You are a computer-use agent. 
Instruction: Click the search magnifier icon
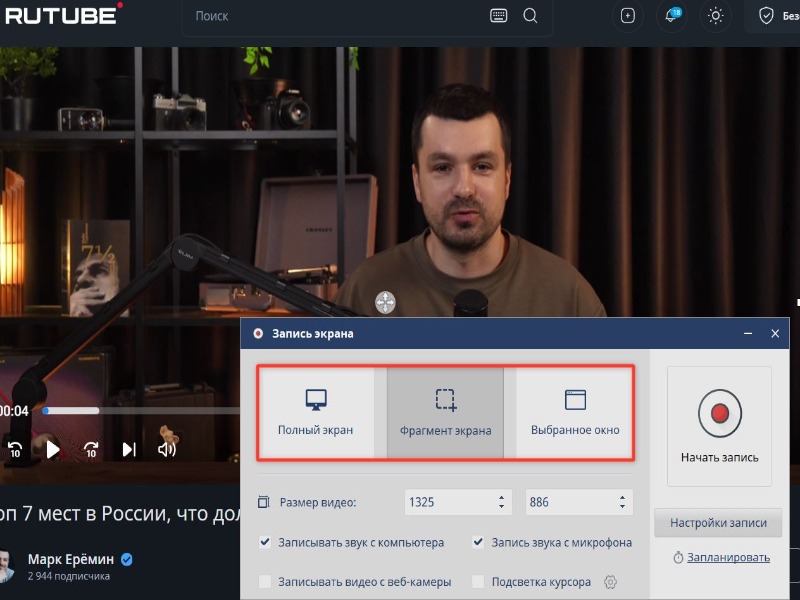530,16
